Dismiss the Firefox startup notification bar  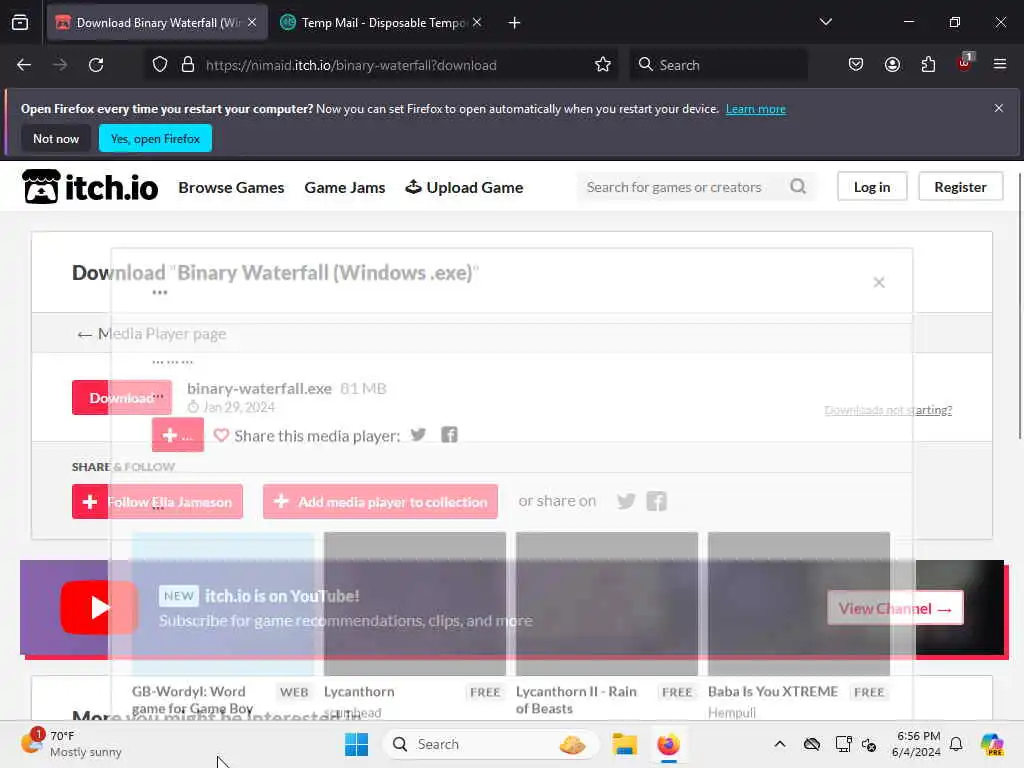pyautogui.click(x=999, y=108)
